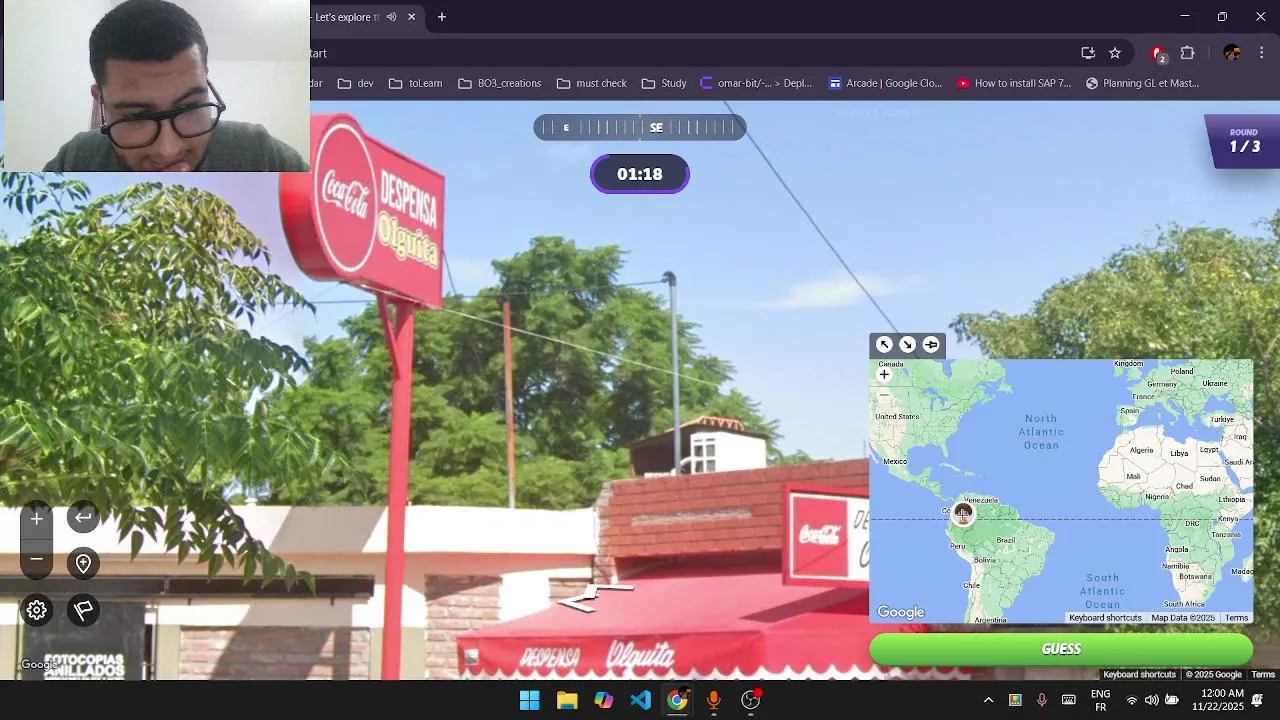Open a new browser tab

pyautogui.click(x=442, y=17)
